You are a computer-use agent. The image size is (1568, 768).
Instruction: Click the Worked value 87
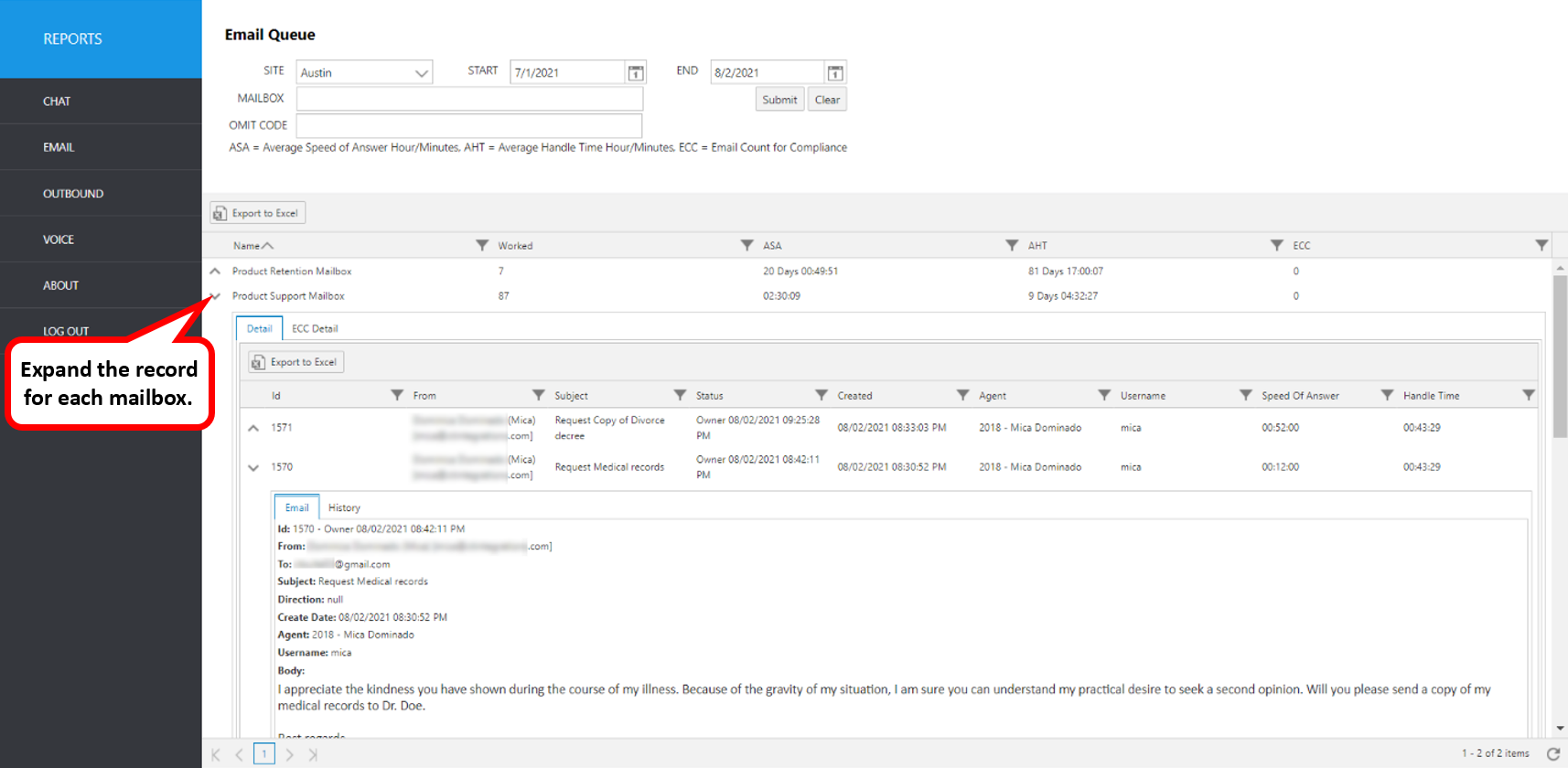(504, 296)
